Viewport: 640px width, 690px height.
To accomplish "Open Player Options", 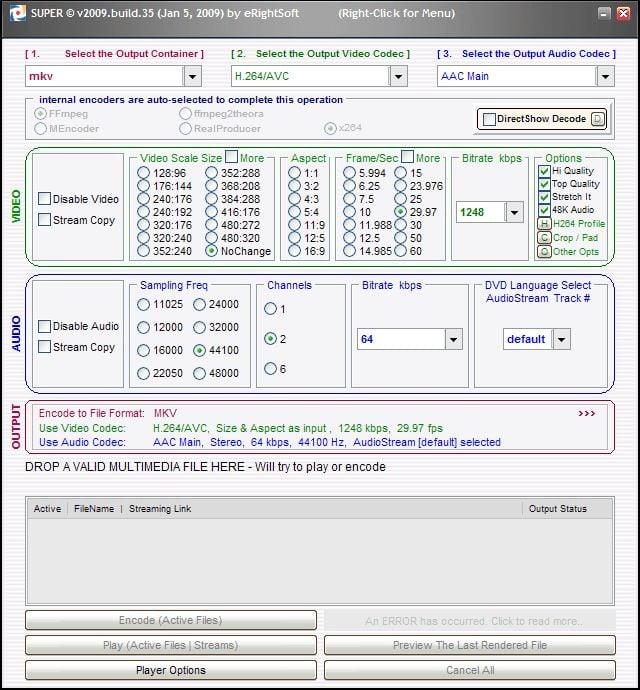I will point(171,670).
